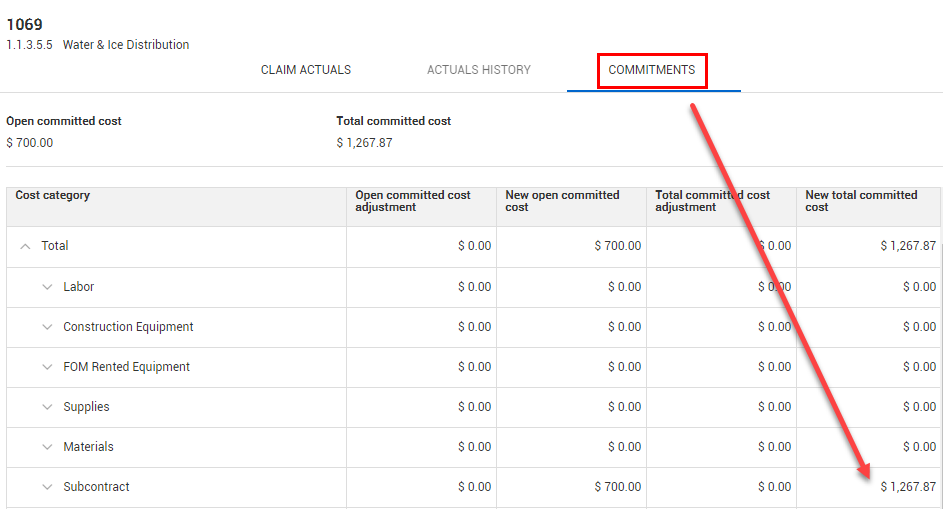Select Total row's $700.00 new open committed cell
Image resolution: width=943 pixels, height=509 pixels.
pyautogui.click(x=617, y=246)
